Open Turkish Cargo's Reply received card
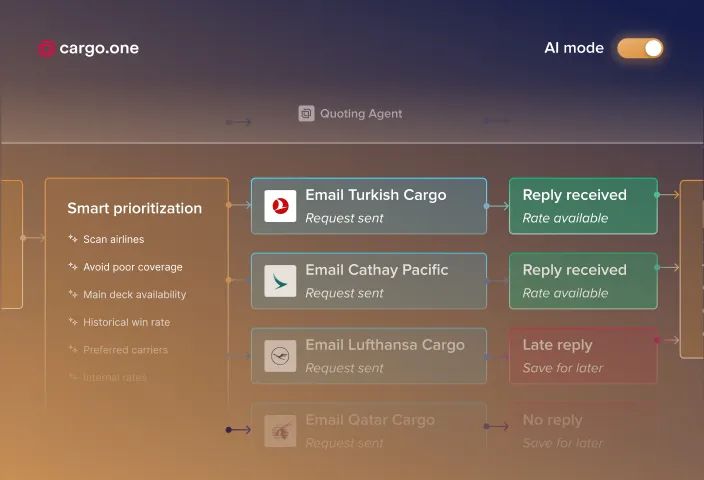Image resolution: width=704 pixels, height=480 pixels. pos(583,206)
